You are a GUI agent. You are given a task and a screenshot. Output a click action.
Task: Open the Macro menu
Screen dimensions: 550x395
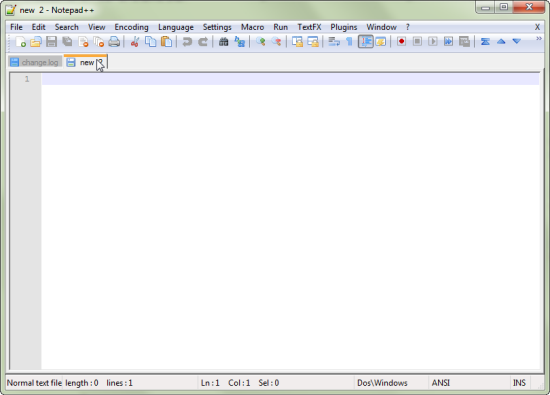(x=252, y=27)
